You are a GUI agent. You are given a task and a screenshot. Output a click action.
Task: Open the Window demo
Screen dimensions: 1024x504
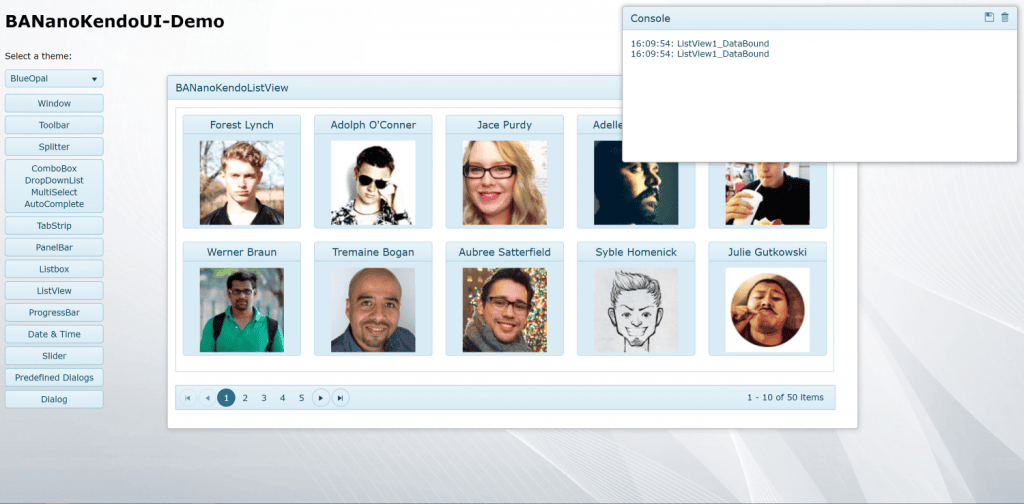pos(54,104)
